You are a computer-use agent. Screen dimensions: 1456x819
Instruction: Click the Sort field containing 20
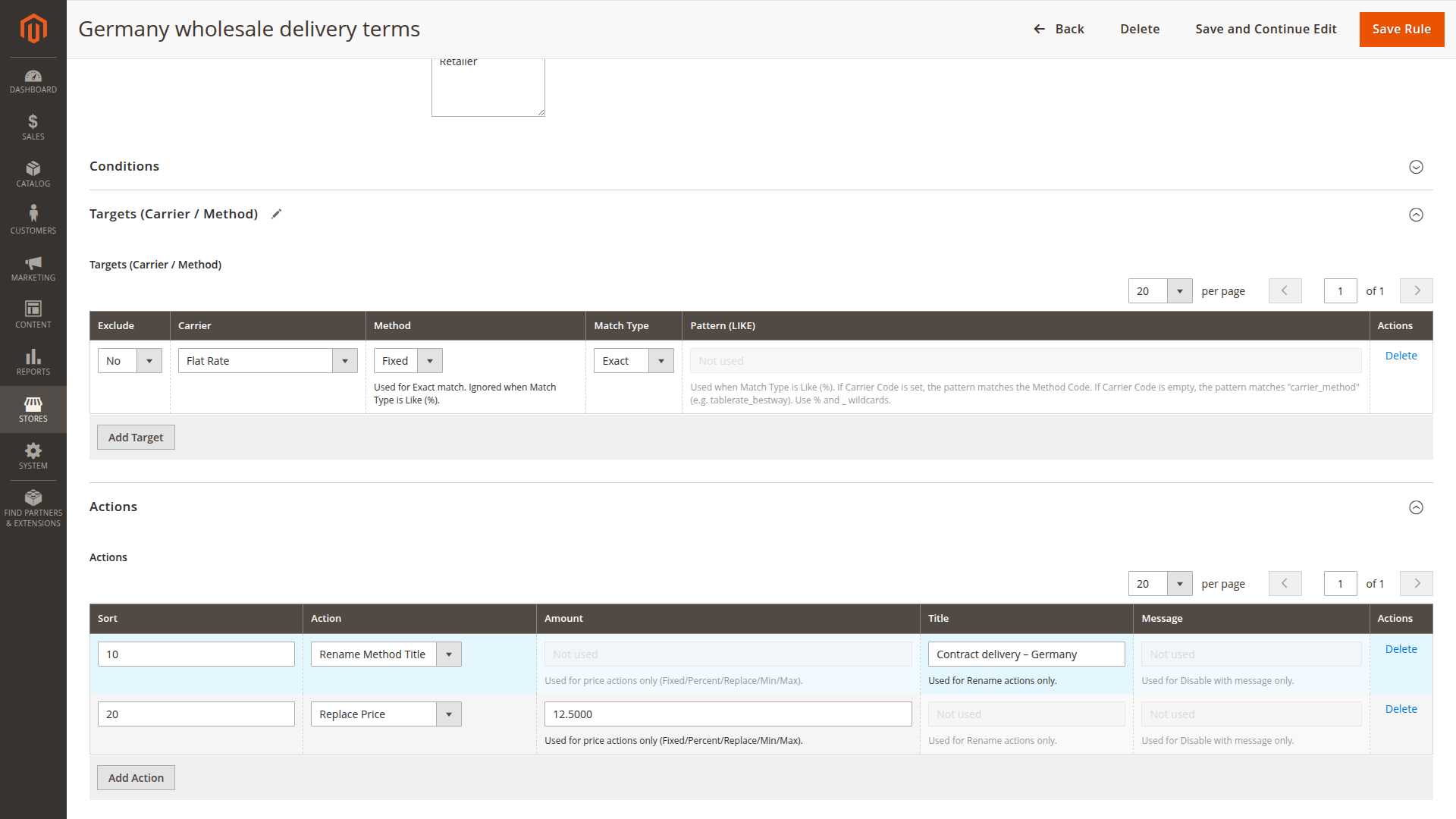pos(196,714)
